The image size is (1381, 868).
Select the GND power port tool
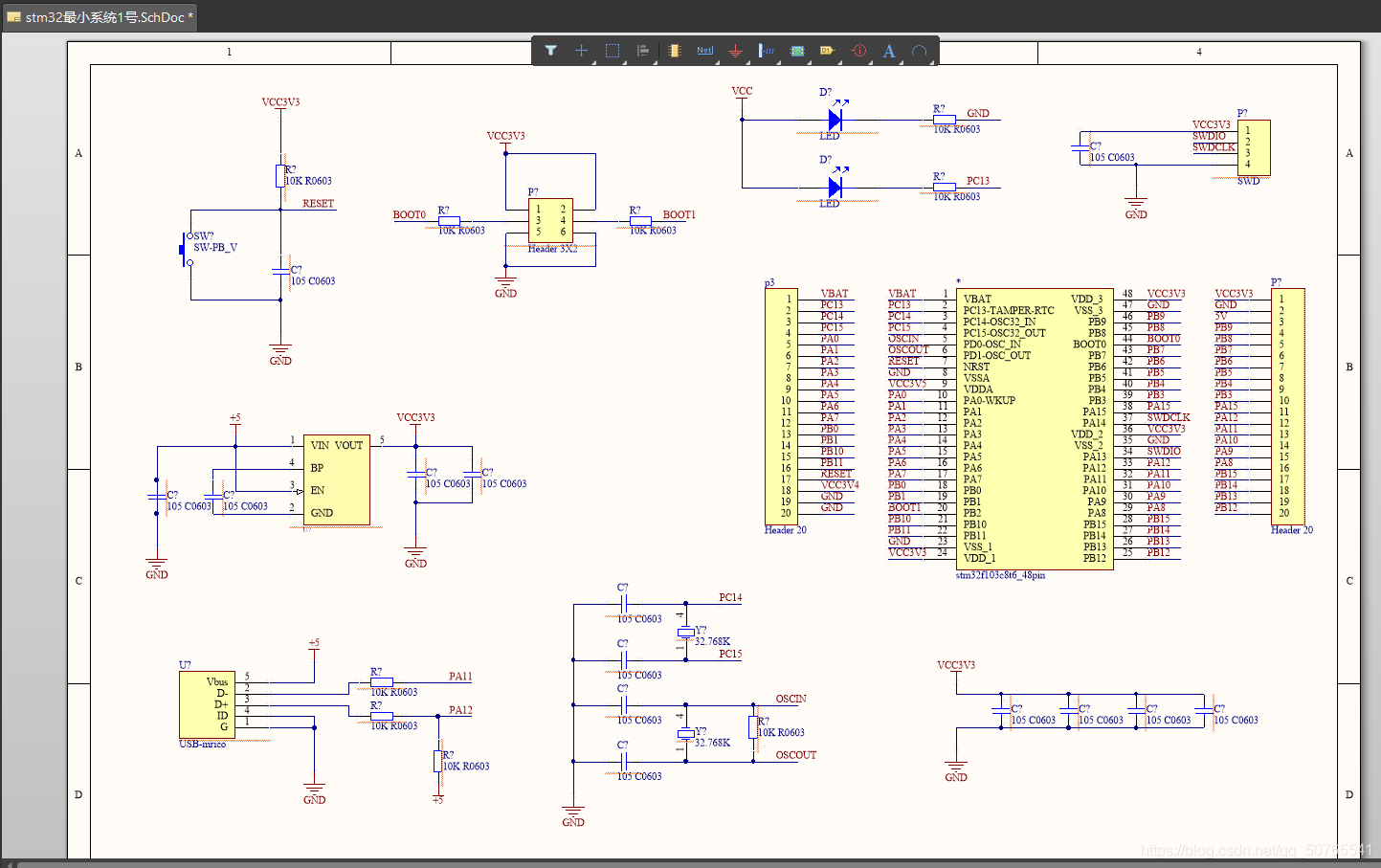pyautogui.click(x=735, y=51)
